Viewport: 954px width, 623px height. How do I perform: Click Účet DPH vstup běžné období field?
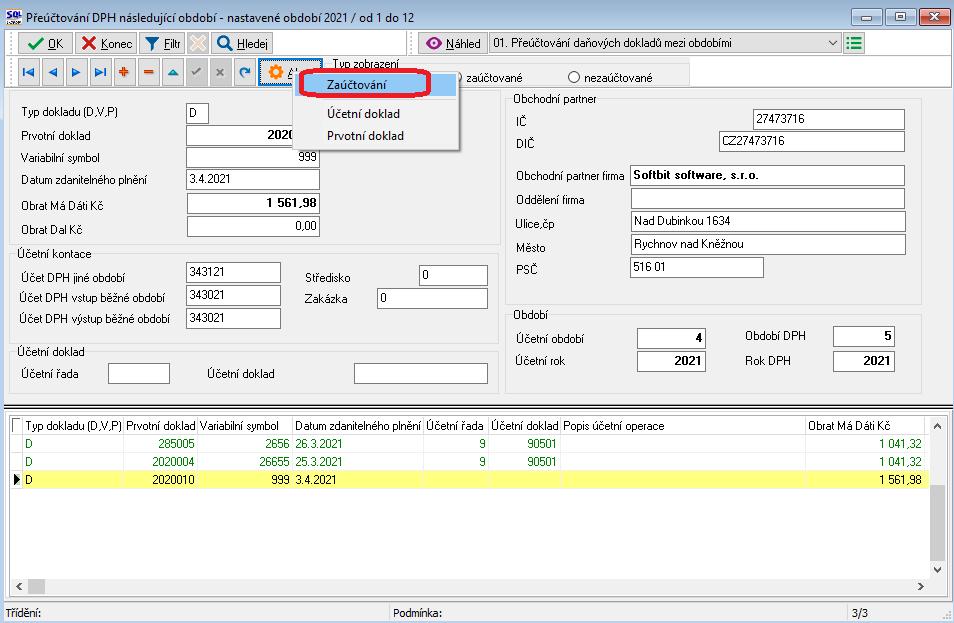coord(233,296)
